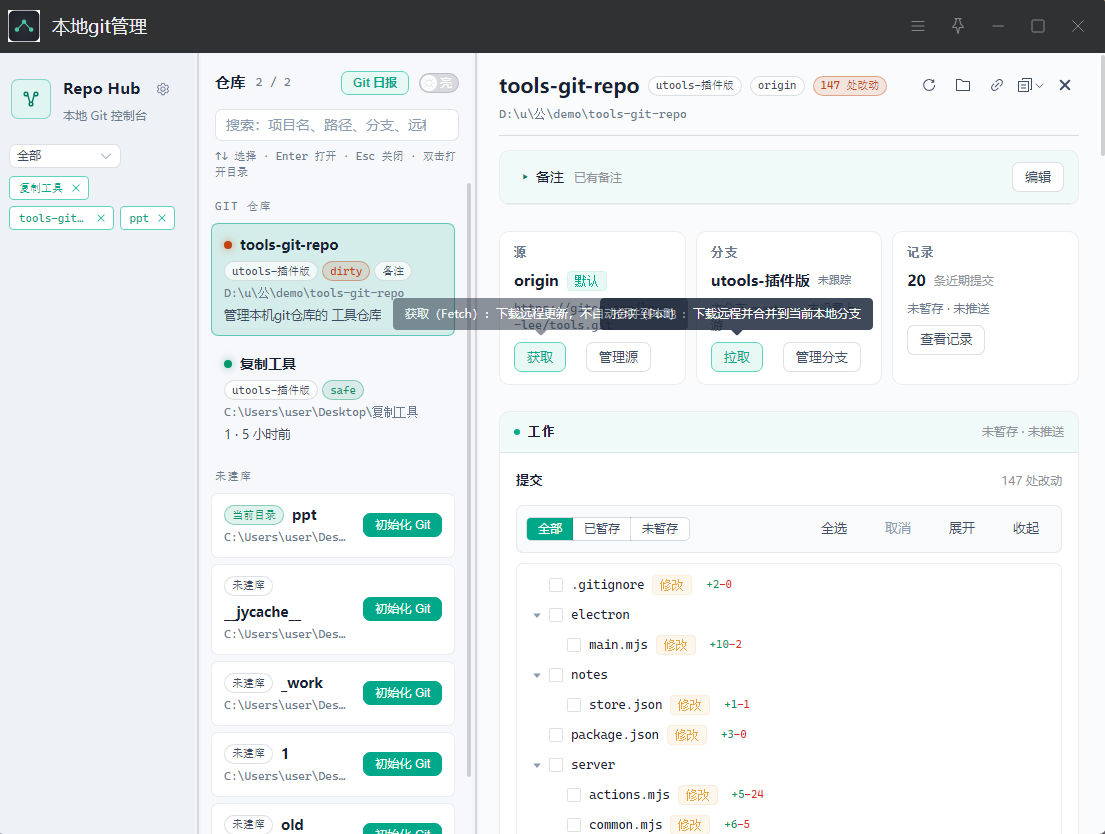Click the Repo Hub logo icon

coord(31,99)
